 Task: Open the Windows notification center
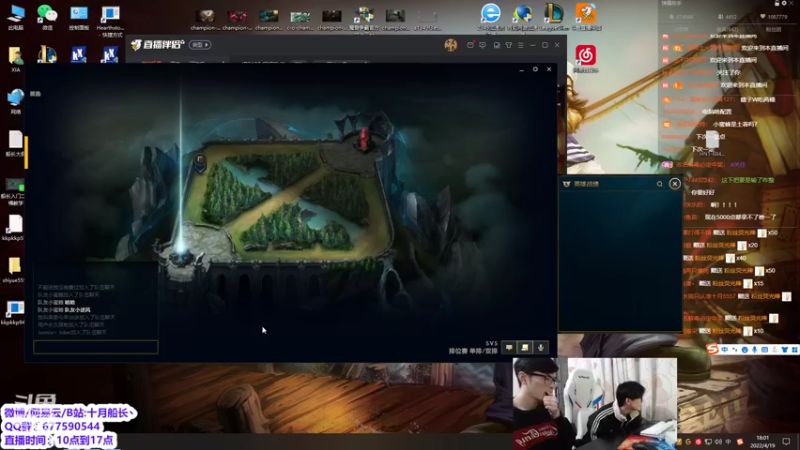point(786,442)
